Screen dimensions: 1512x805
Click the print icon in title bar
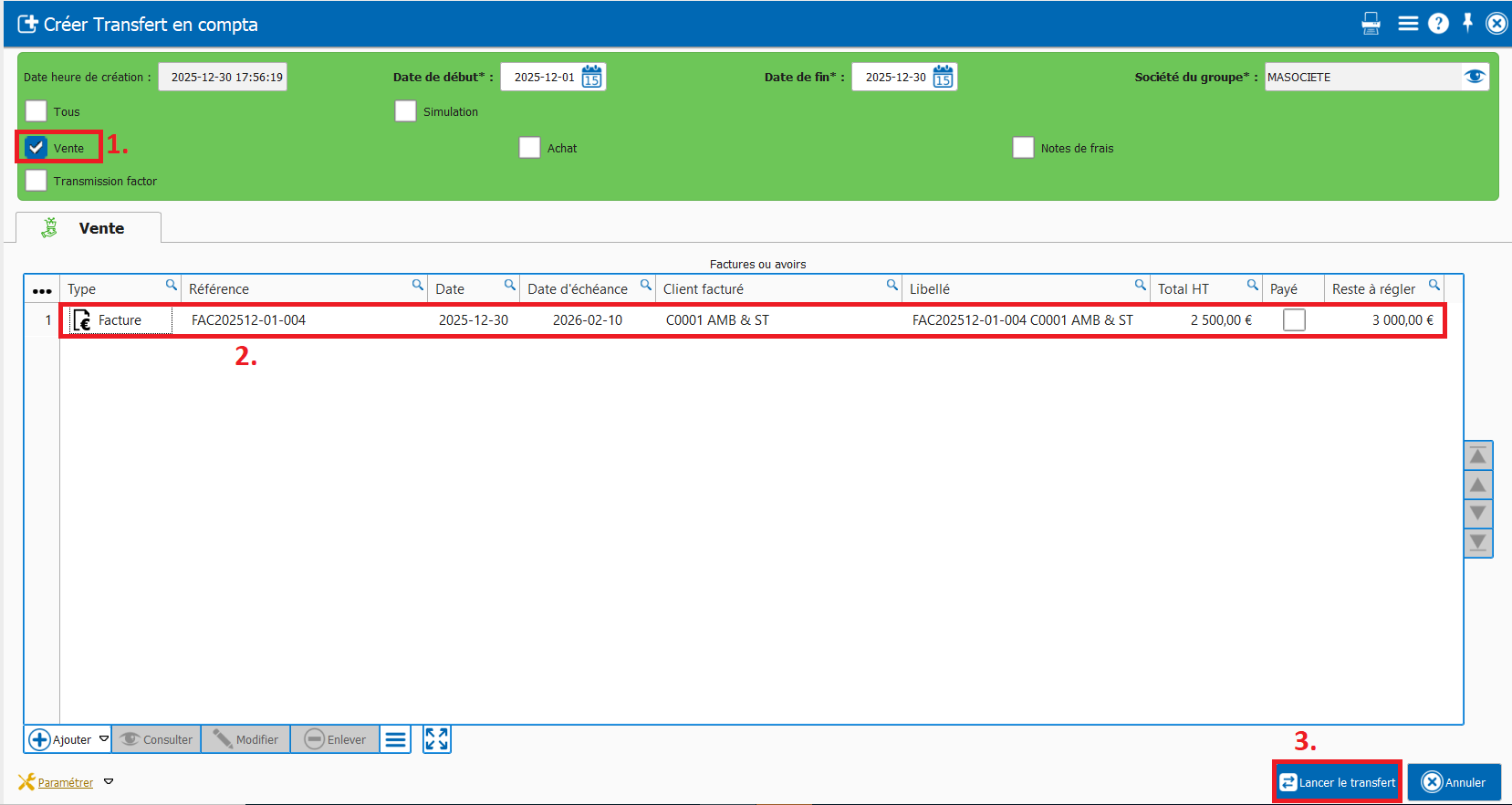[1371, 24]
